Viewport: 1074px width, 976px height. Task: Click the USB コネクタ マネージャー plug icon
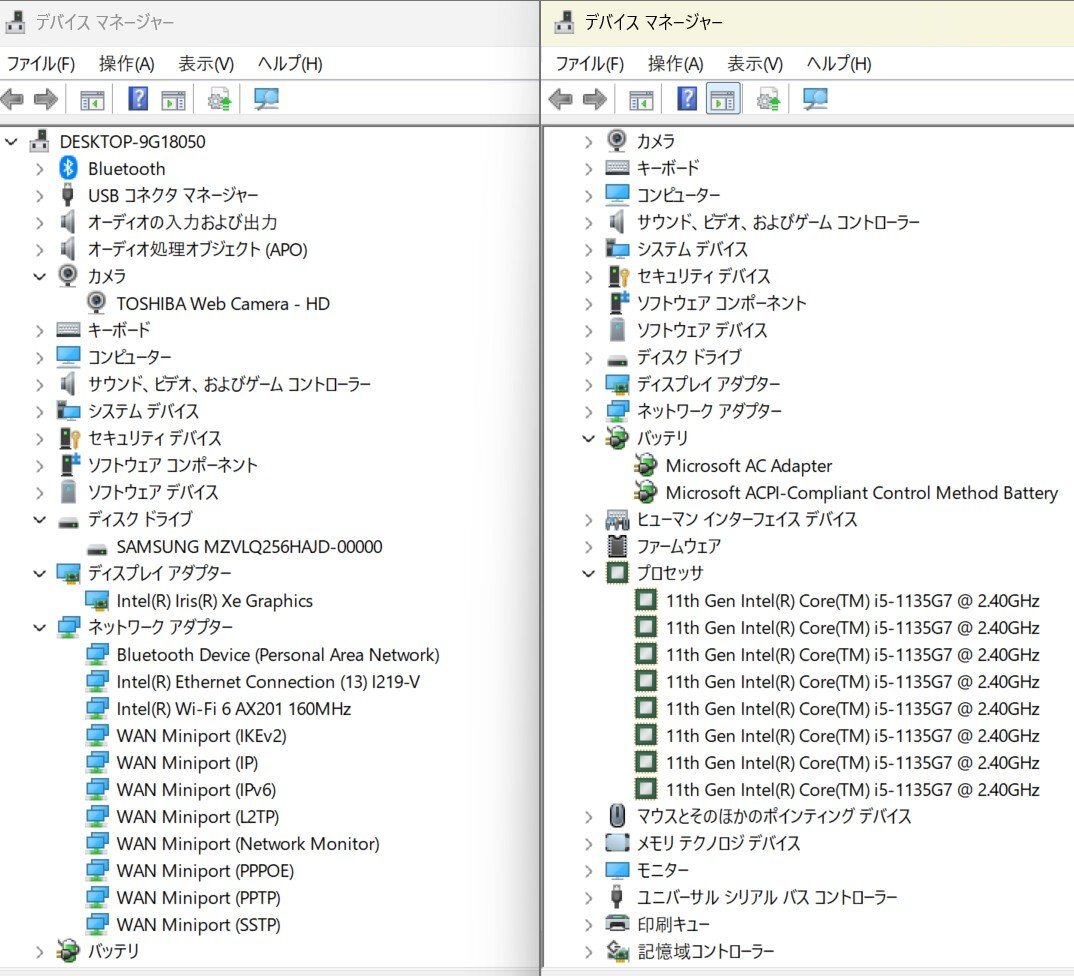(68, 196)
